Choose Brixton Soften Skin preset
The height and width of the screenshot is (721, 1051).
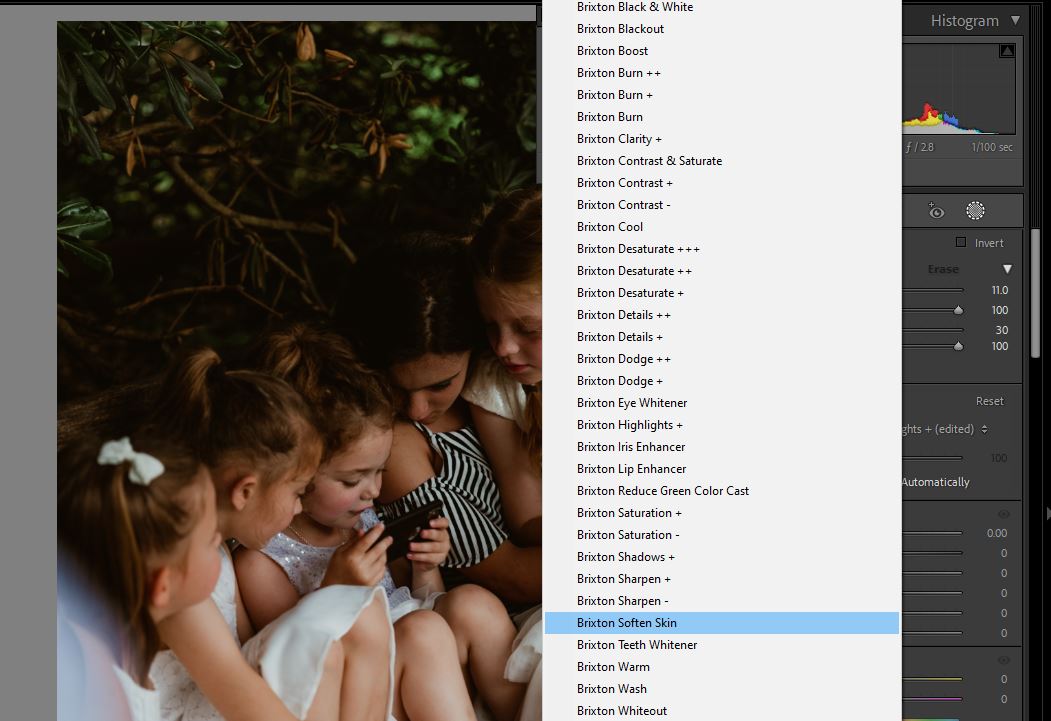626,623
